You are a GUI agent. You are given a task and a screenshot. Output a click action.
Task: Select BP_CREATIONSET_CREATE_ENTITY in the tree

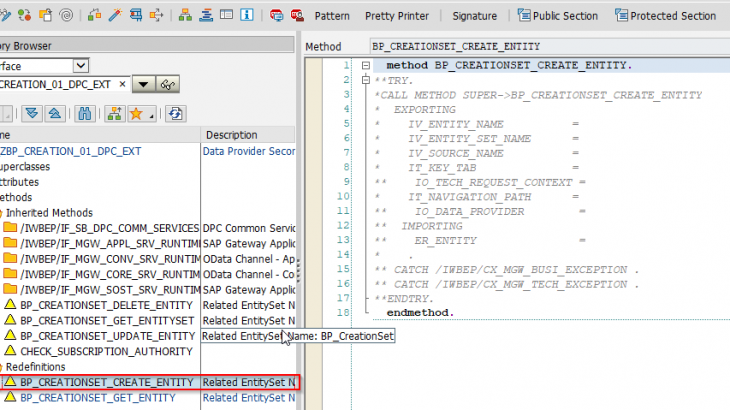pos(106,382)
